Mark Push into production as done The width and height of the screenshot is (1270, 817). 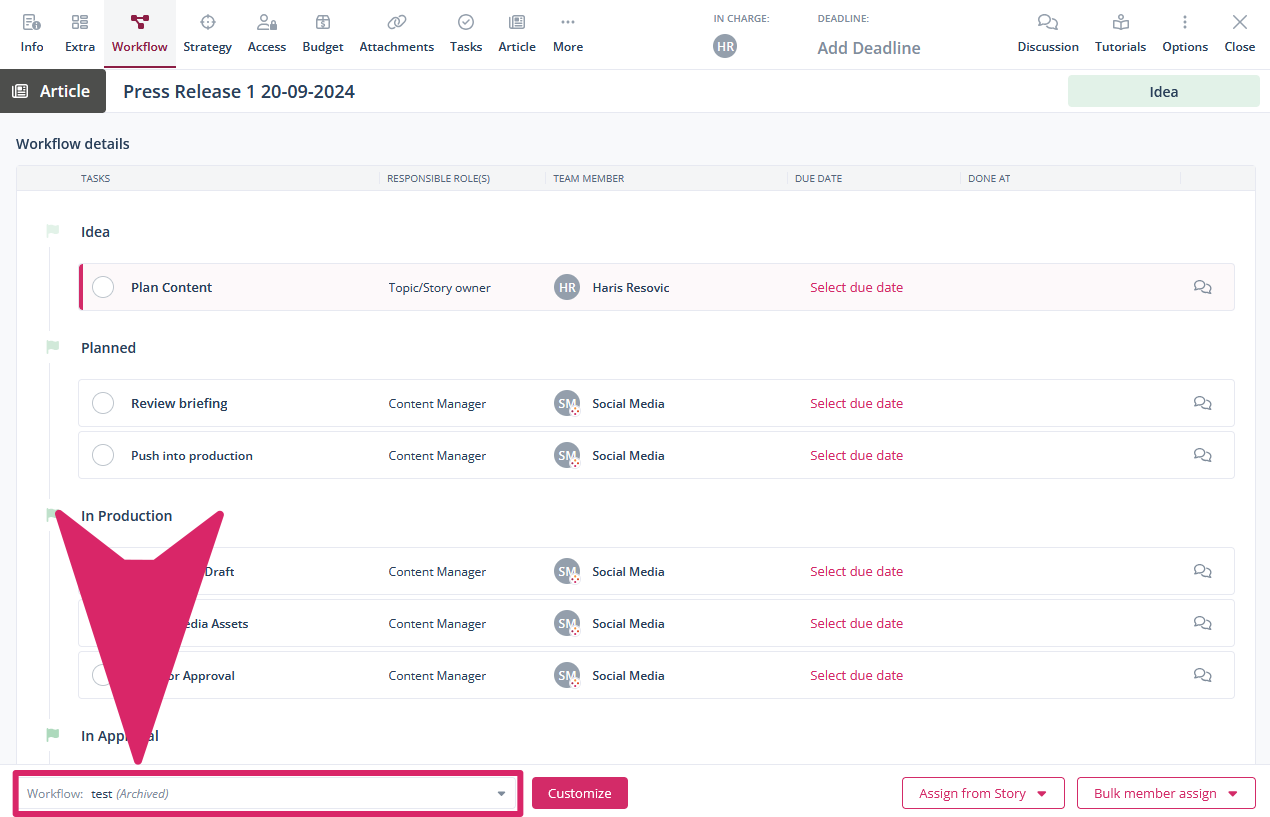(103, 455)
